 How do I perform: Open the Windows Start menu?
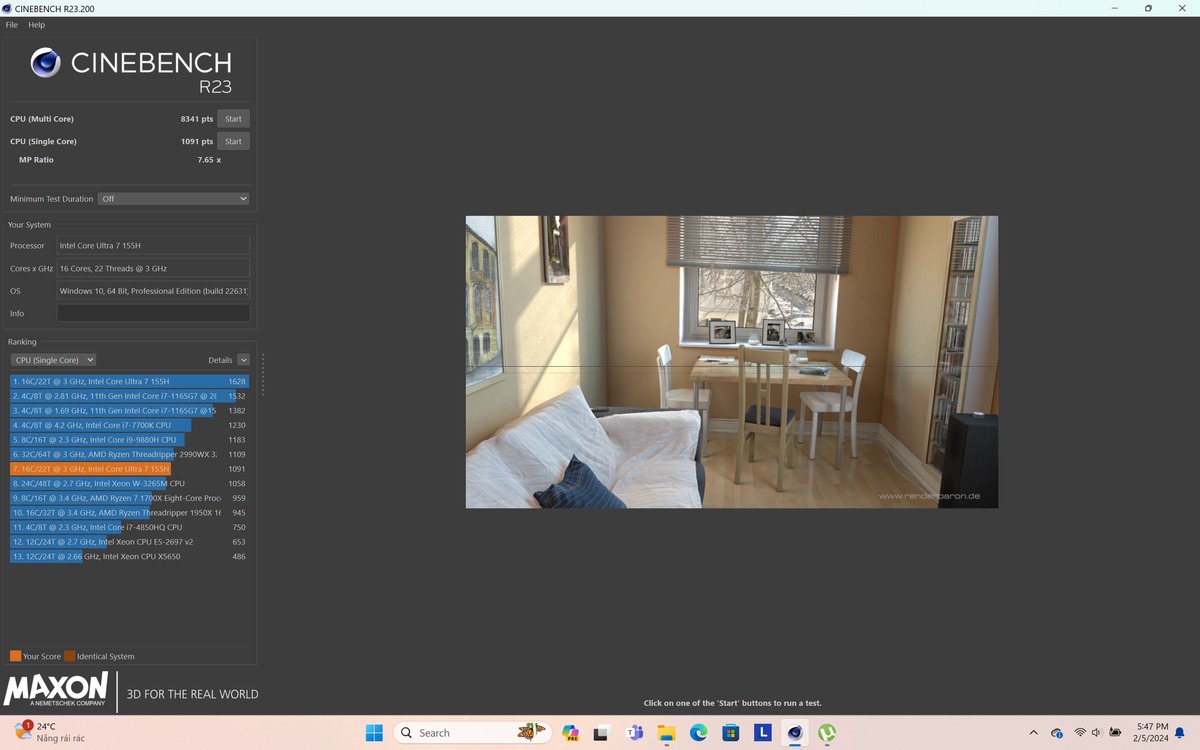(374, 733)
